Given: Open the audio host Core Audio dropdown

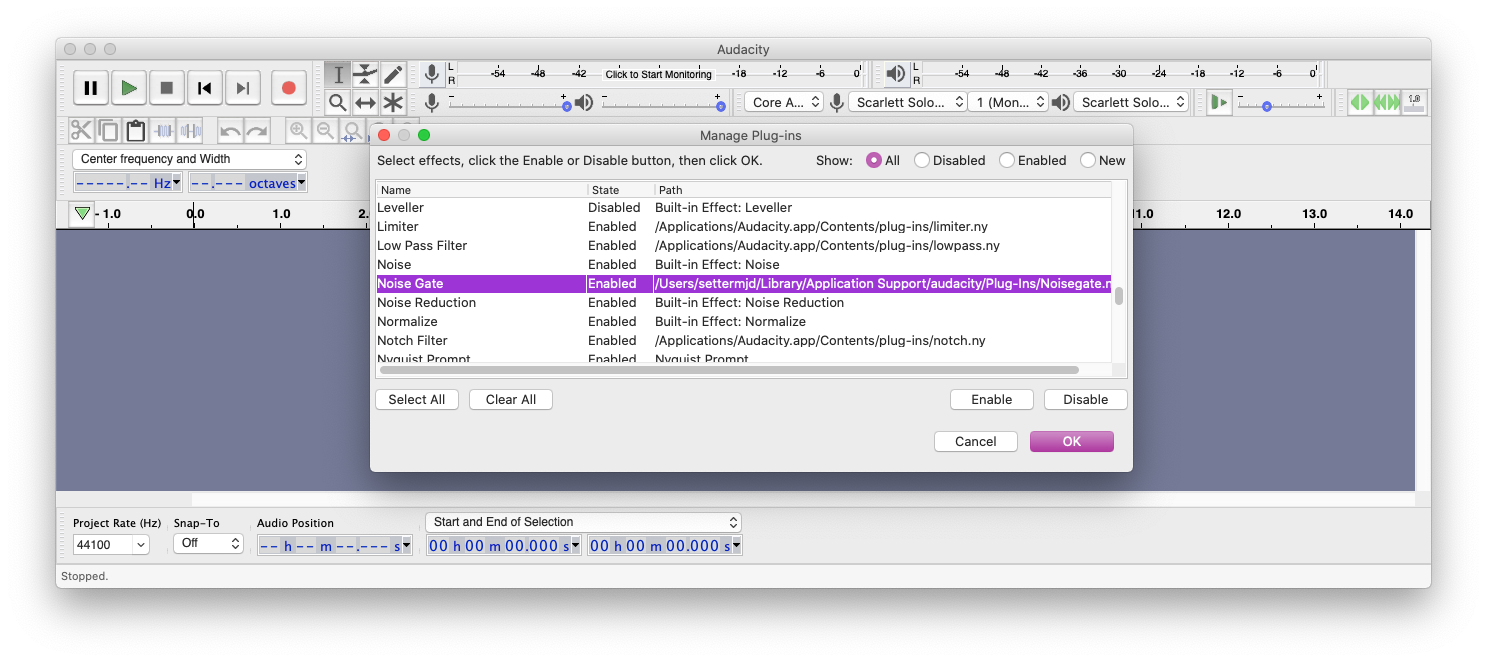Looking at the screenshot, I should click(783, 102).
